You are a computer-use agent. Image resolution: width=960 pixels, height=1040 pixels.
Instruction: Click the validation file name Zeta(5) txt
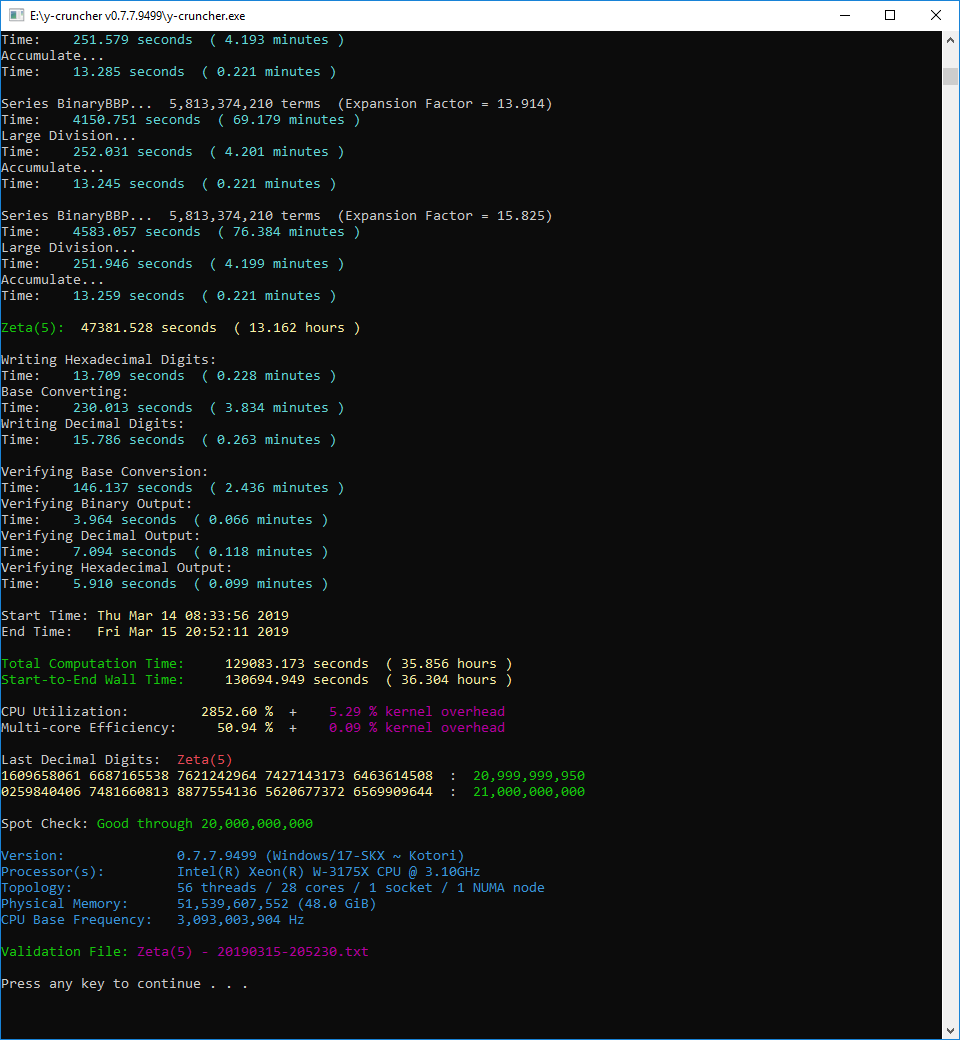pos(252,952)
